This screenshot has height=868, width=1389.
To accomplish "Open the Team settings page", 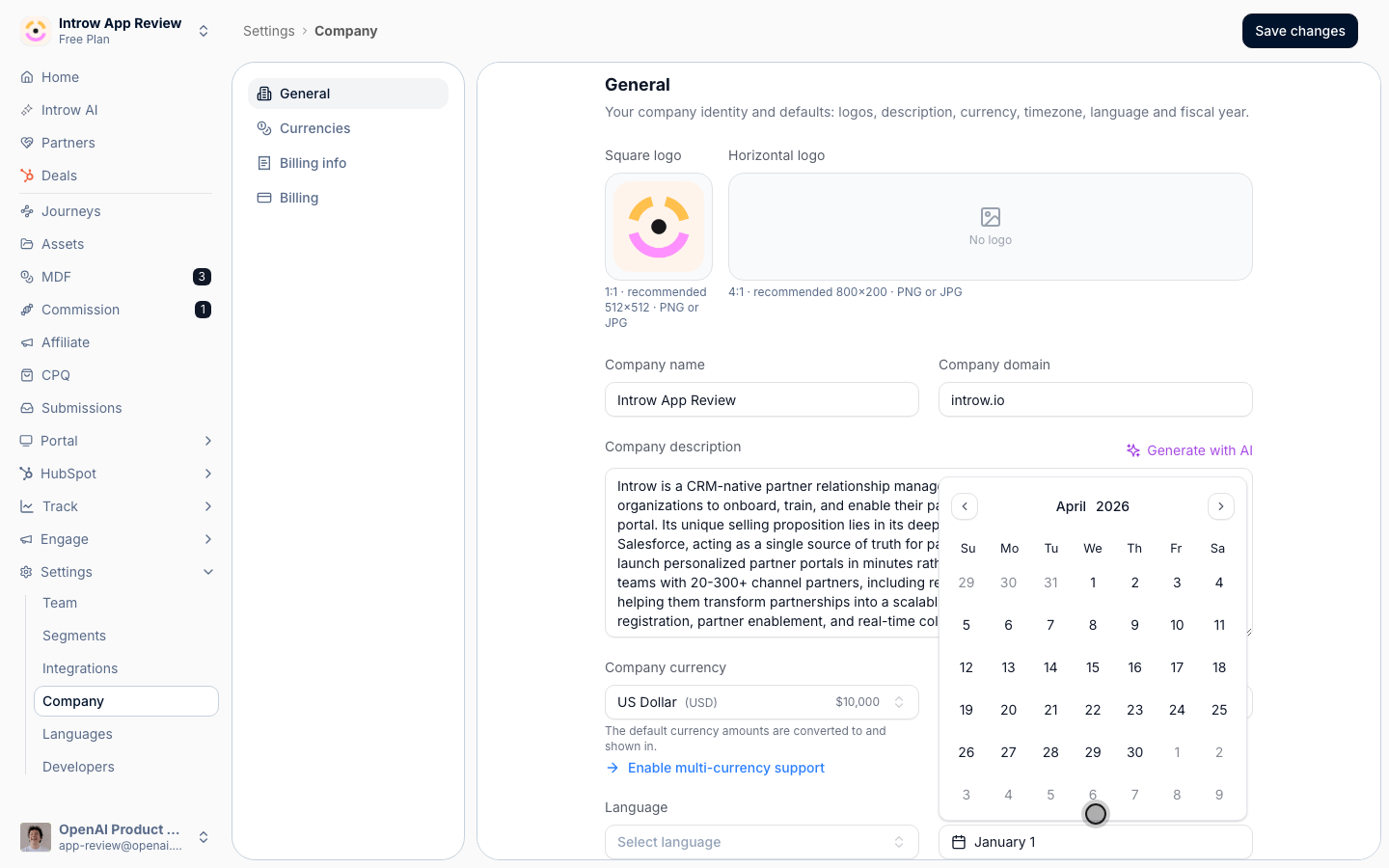I will 60,603.
